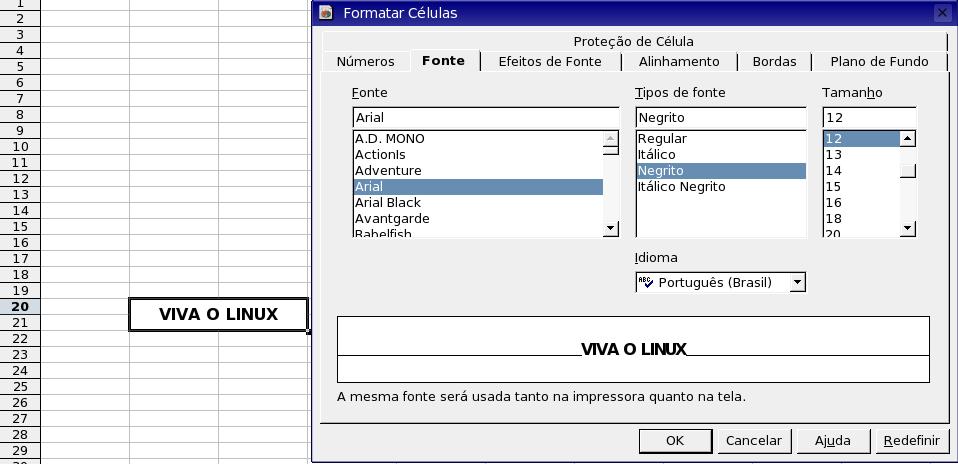
Task: Open the Efeitos de Fonte tab
Action: coord(550,62)
